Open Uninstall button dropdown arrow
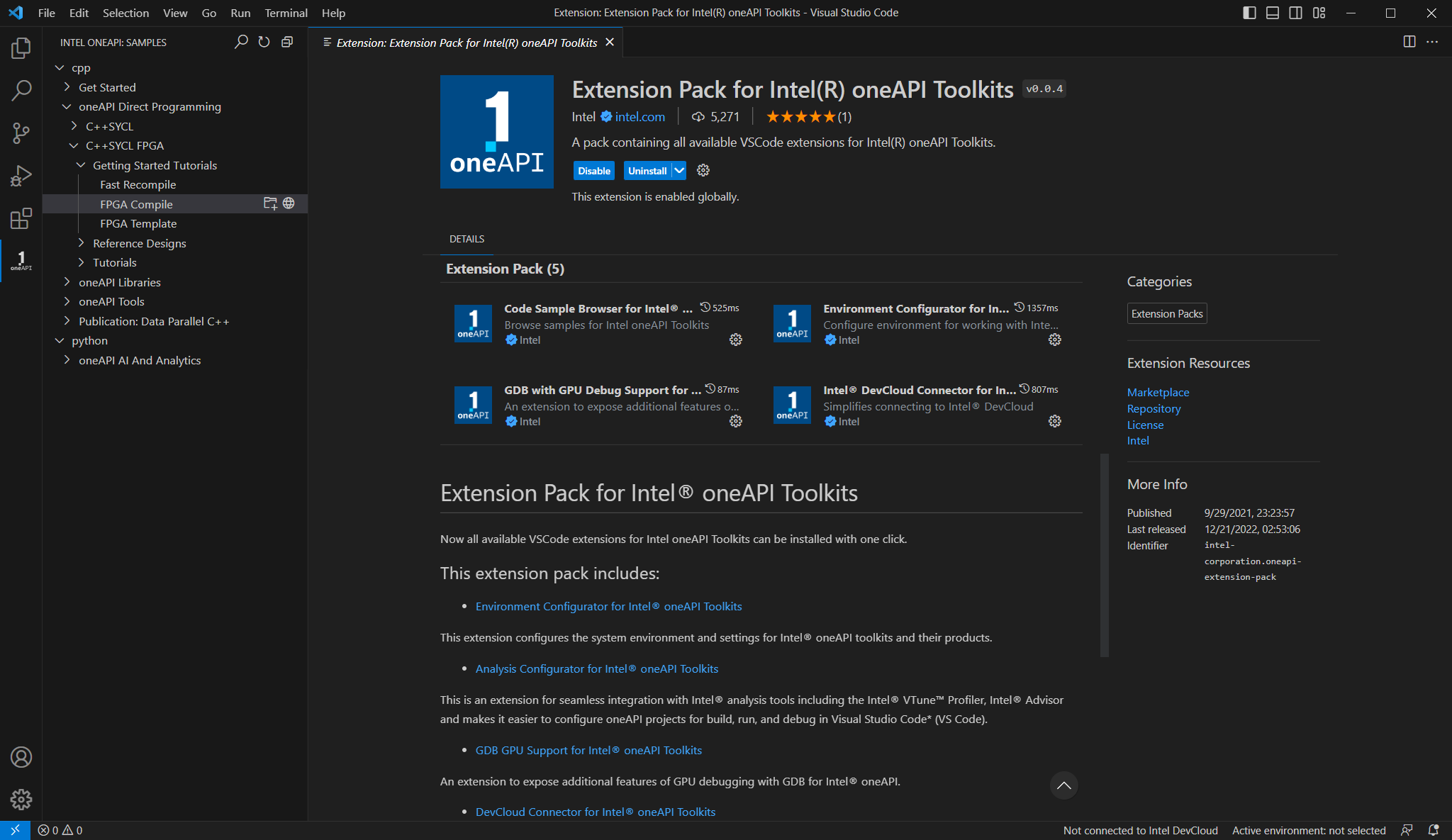Image resolution: width=1452 pixels, height=840 pixels. tap(679, 170)
